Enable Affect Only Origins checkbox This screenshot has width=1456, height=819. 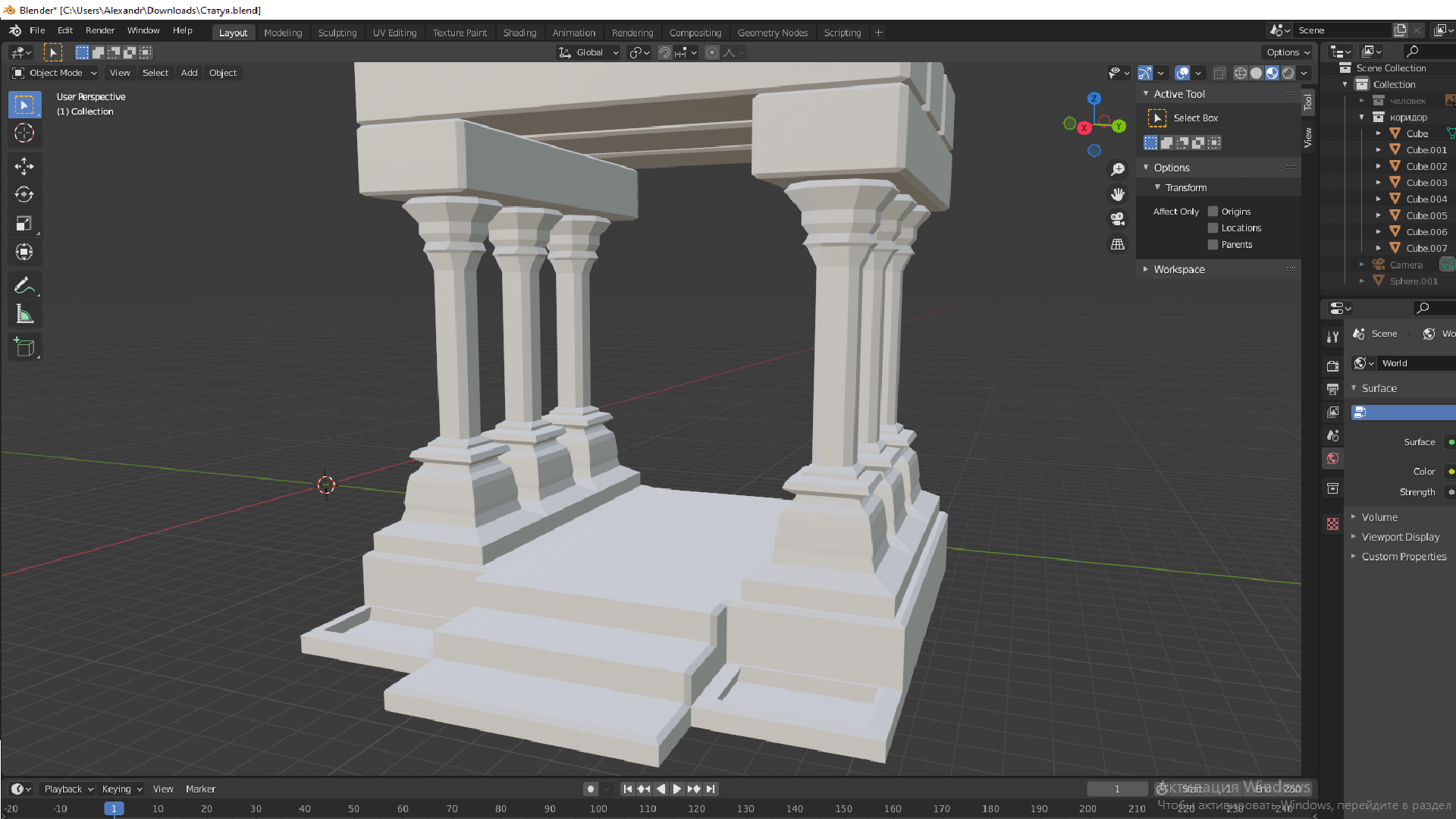click(1213, 212)
